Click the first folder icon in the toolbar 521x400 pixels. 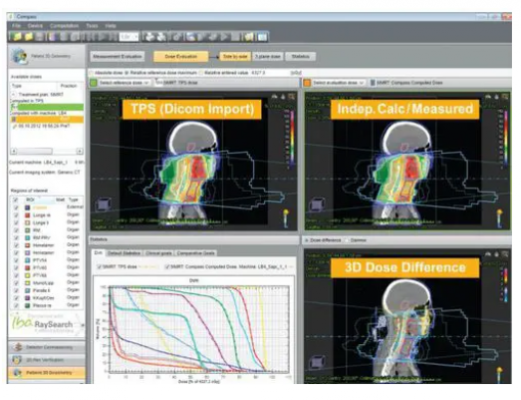click(x=16, y=37)
